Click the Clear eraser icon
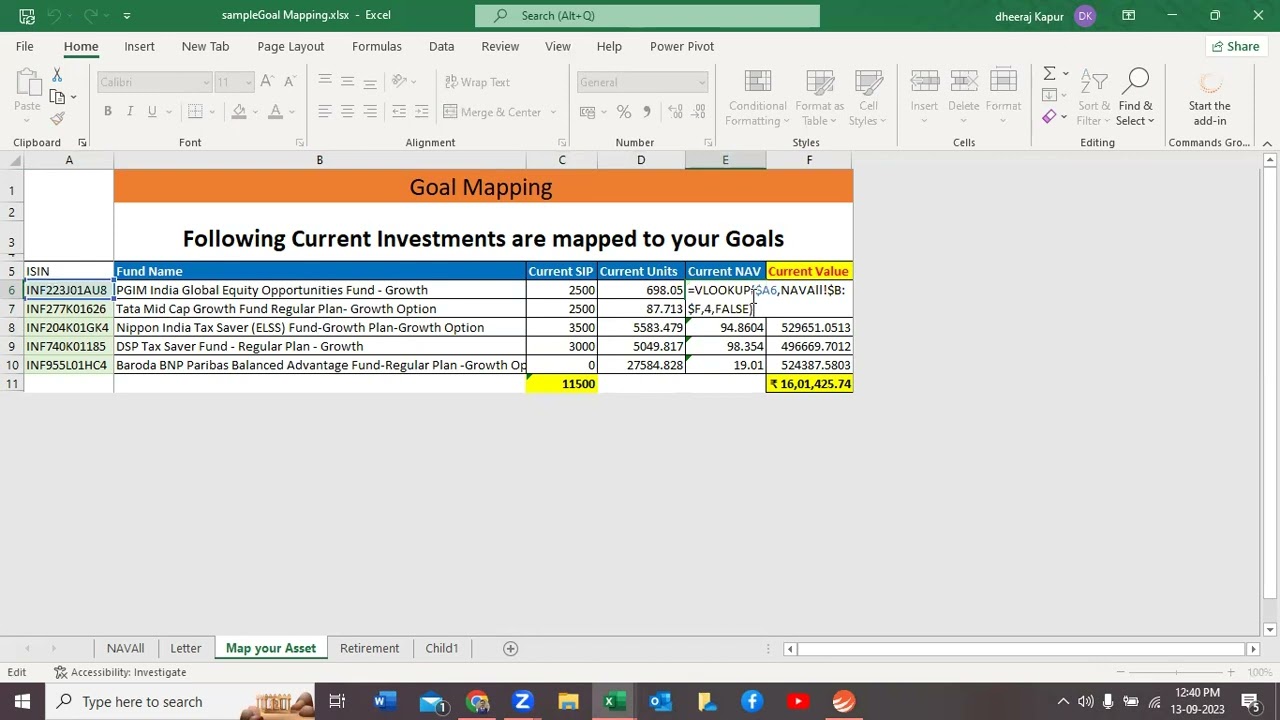The image size is (1280, 720). 1049,117
